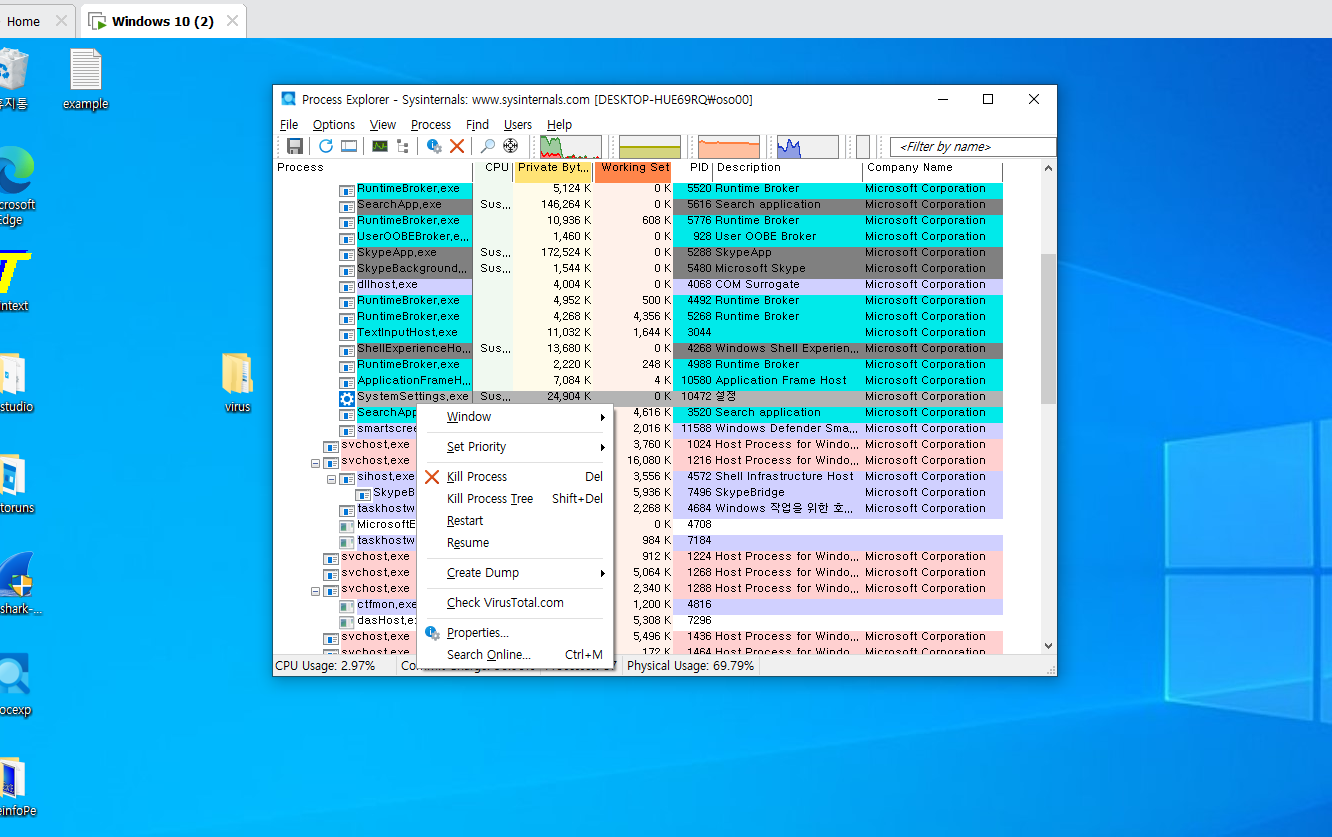Image resolution: width=1332 pixels, height=837 pixels.
Task: Click the orange physical memory mini graph
Action: pos(729,147)
